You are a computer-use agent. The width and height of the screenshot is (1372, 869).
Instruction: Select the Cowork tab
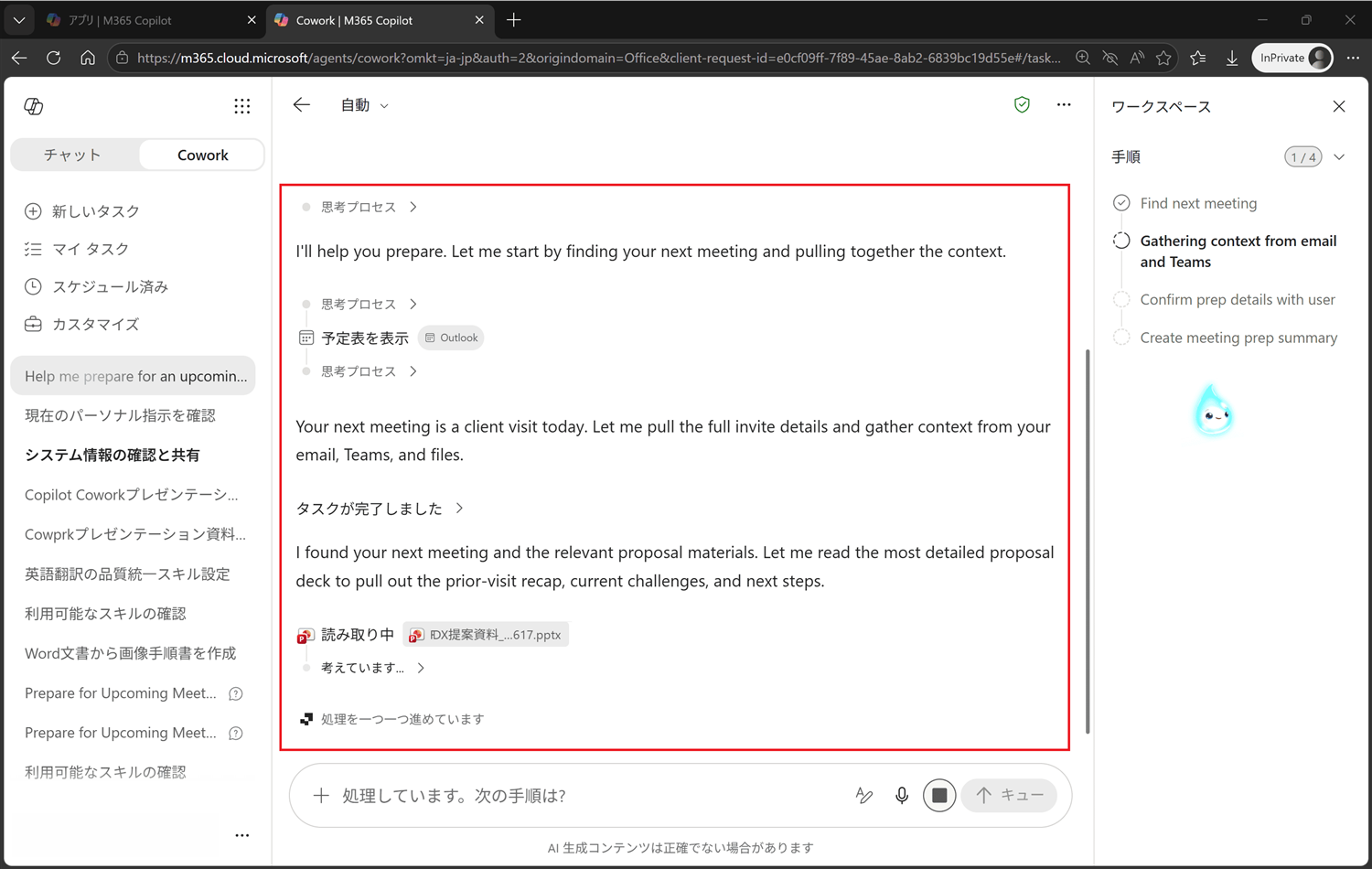(203, 156)
